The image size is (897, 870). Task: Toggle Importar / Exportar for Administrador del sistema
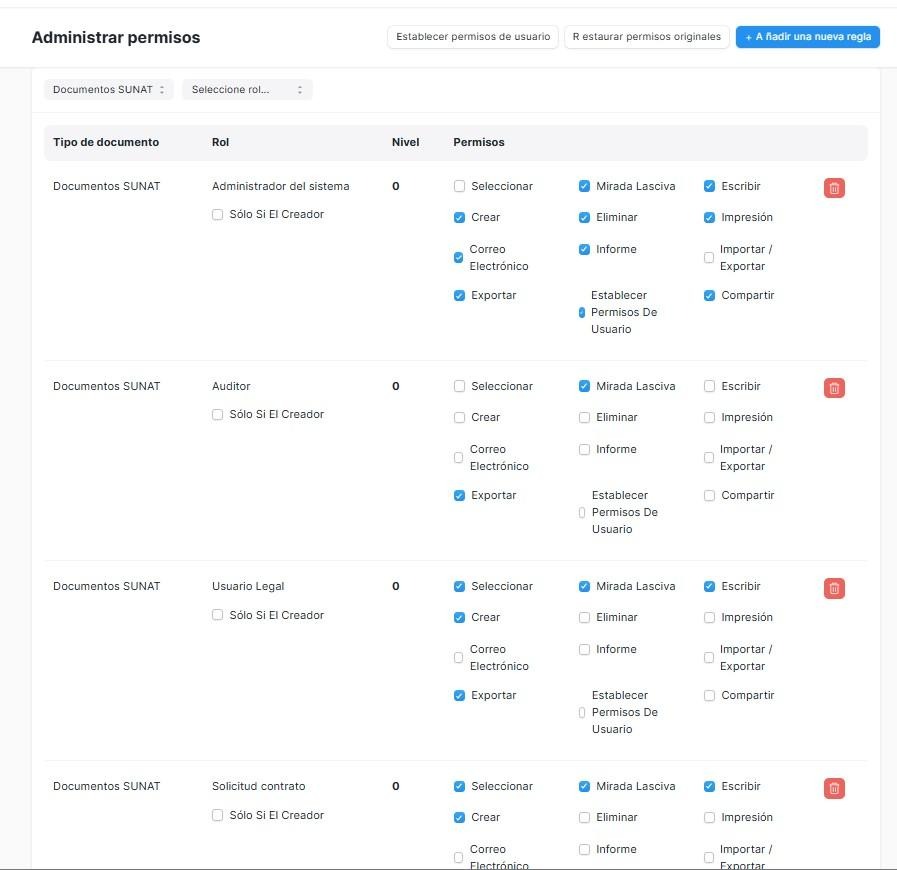[709, 258]
